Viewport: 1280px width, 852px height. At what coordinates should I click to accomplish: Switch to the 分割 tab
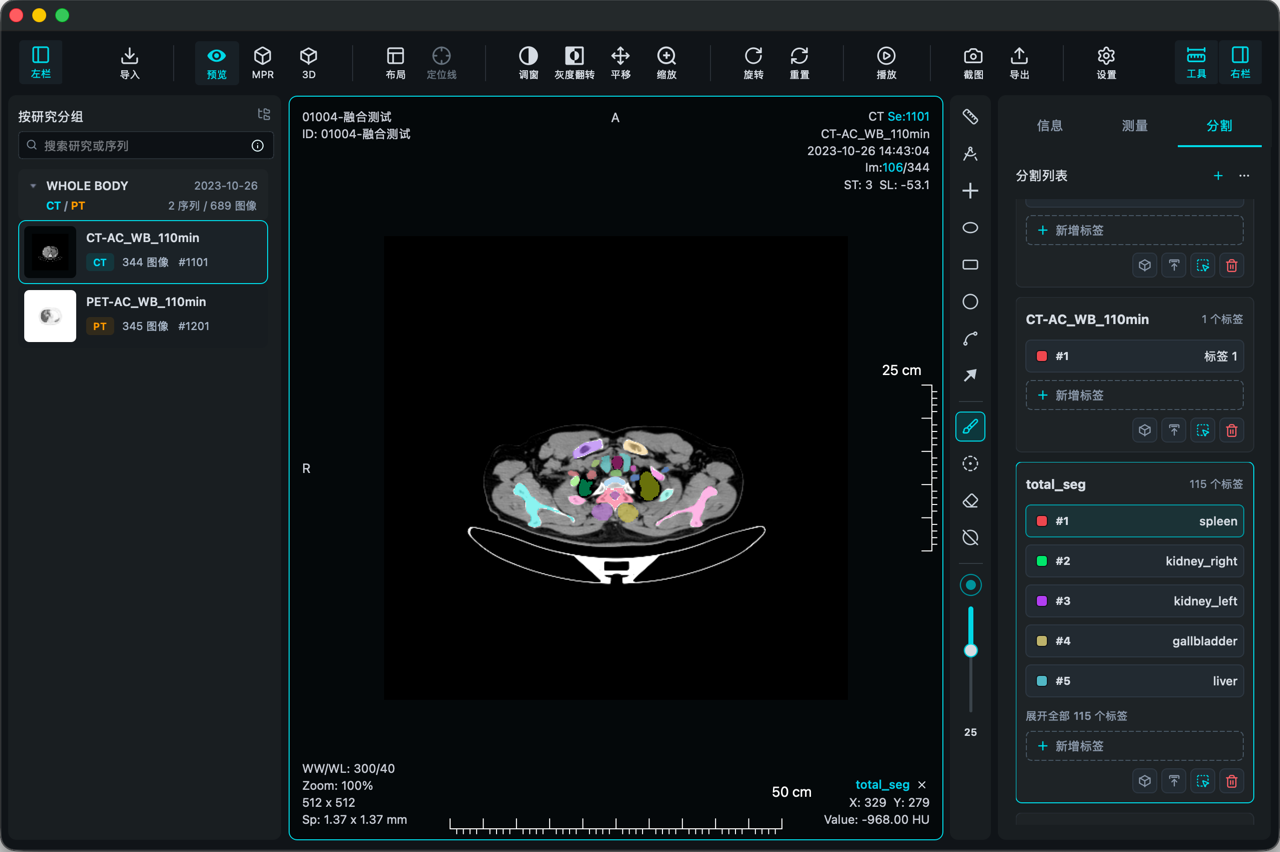pyautogui.click(x=1219, y=126)
